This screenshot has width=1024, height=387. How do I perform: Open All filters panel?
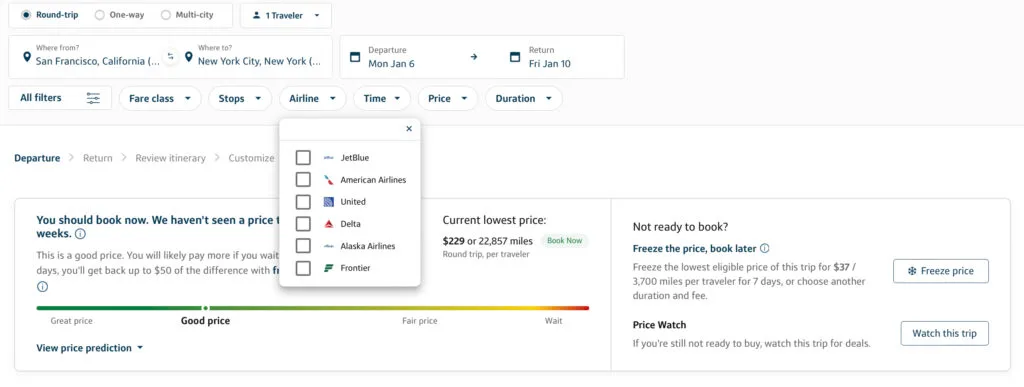60,98
